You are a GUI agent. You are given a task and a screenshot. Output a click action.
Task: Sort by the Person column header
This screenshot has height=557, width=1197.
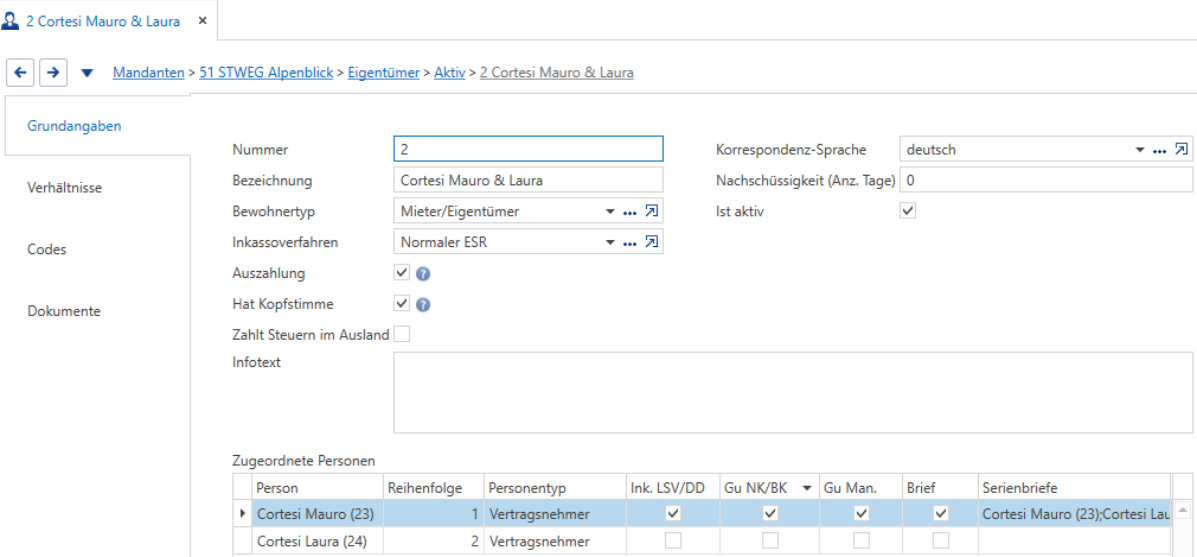(x=316, y=487)
